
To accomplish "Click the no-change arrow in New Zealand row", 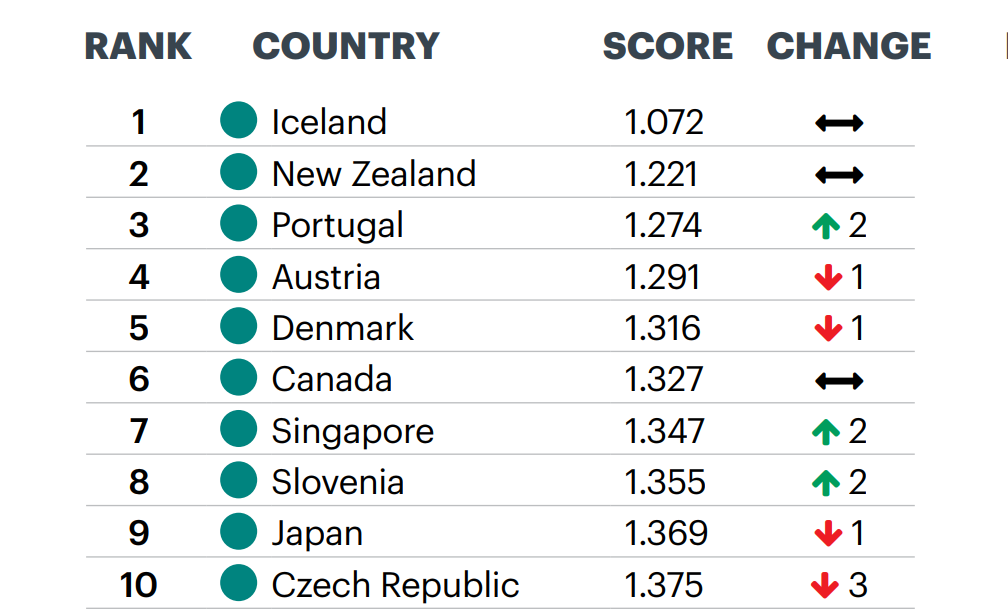I will [x=839, y=175].
